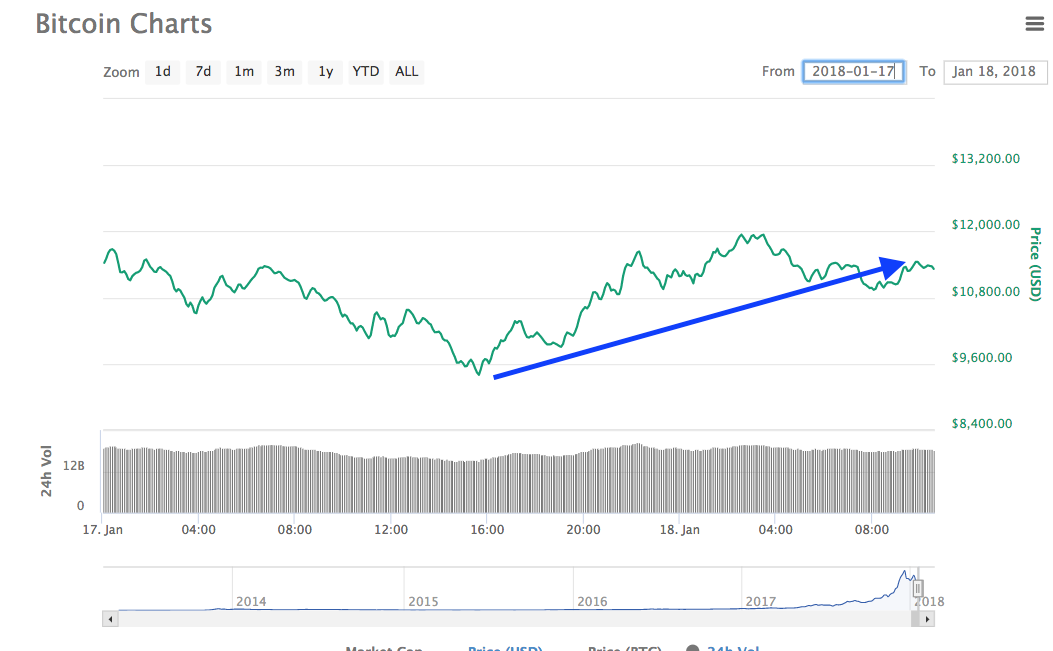Viewport: 1053px width, 651px height.
Task: Click the 16:00 time axis label
Action: pos(487,529)
